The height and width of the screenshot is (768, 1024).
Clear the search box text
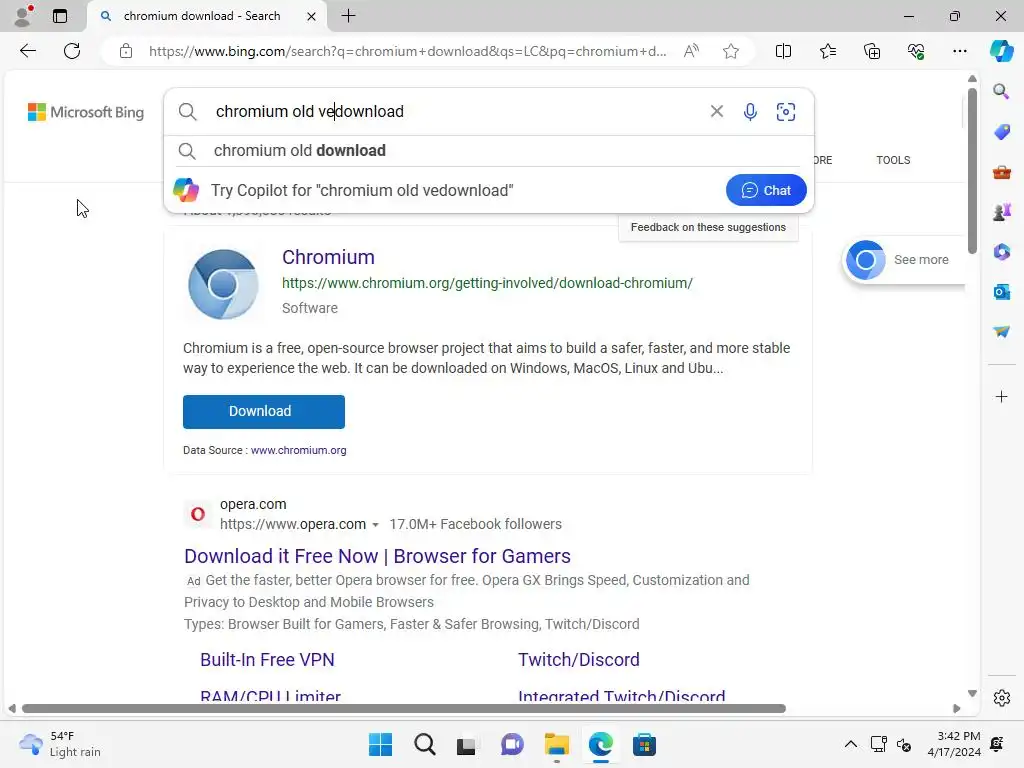tap(716, 112)
